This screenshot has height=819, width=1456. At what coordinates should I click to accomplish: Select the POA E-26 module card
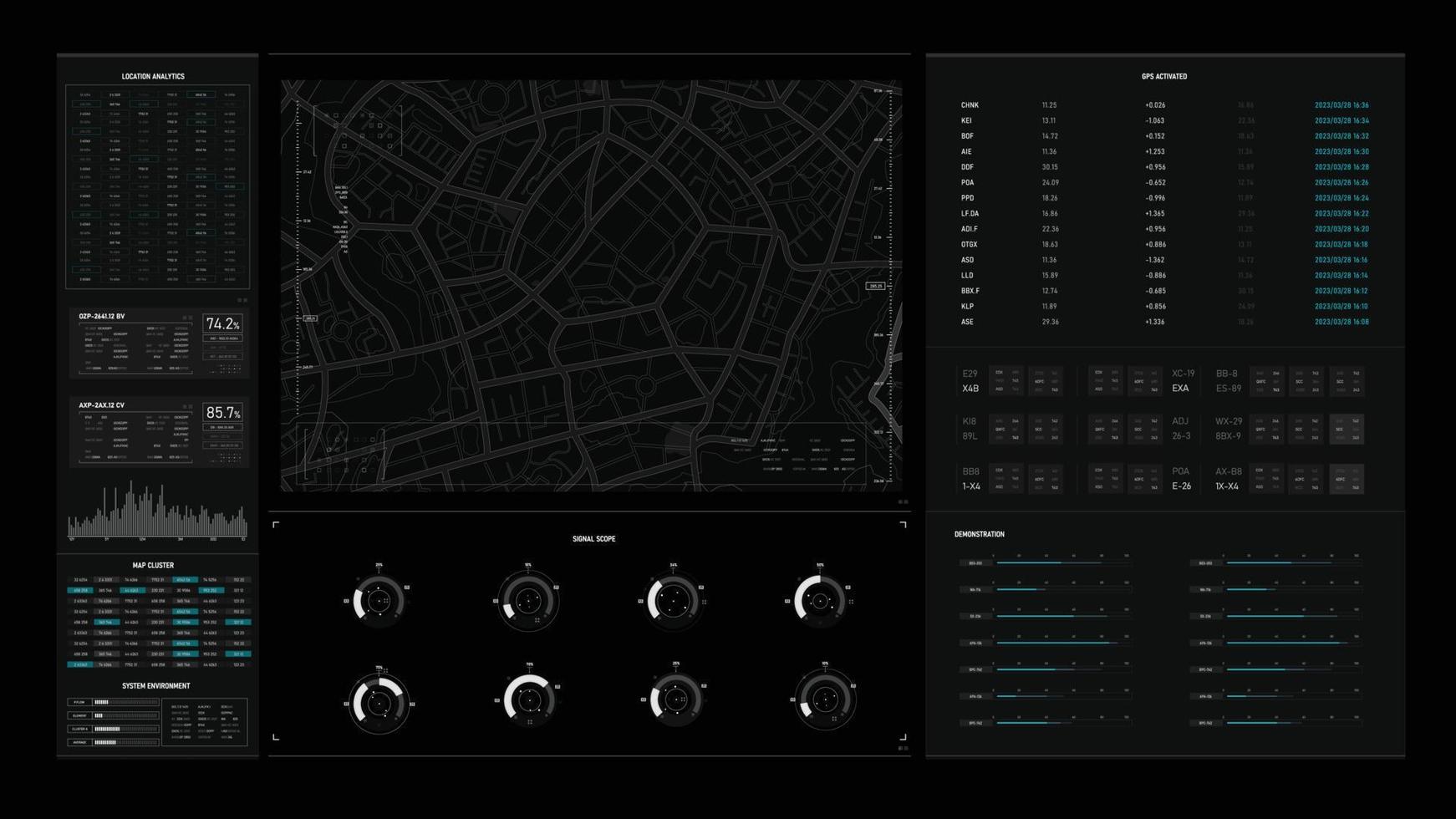(1143, 479)
